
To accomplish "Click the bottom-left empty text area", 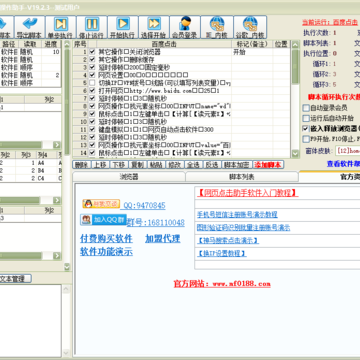I will (x=31, y=321).
